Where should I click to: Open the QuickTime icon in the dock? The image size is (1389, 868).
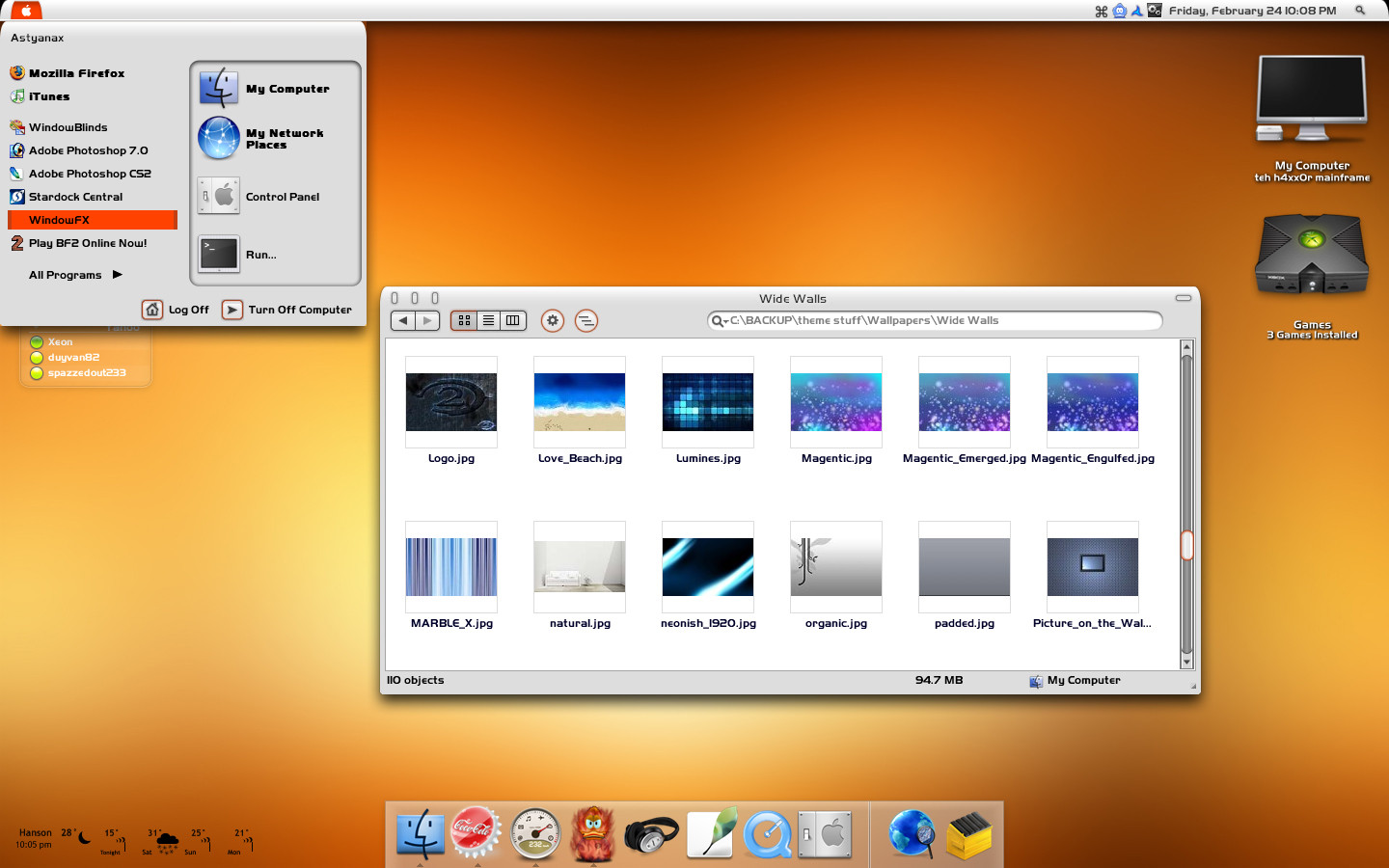pyautogui.click(x=768, y=833)
